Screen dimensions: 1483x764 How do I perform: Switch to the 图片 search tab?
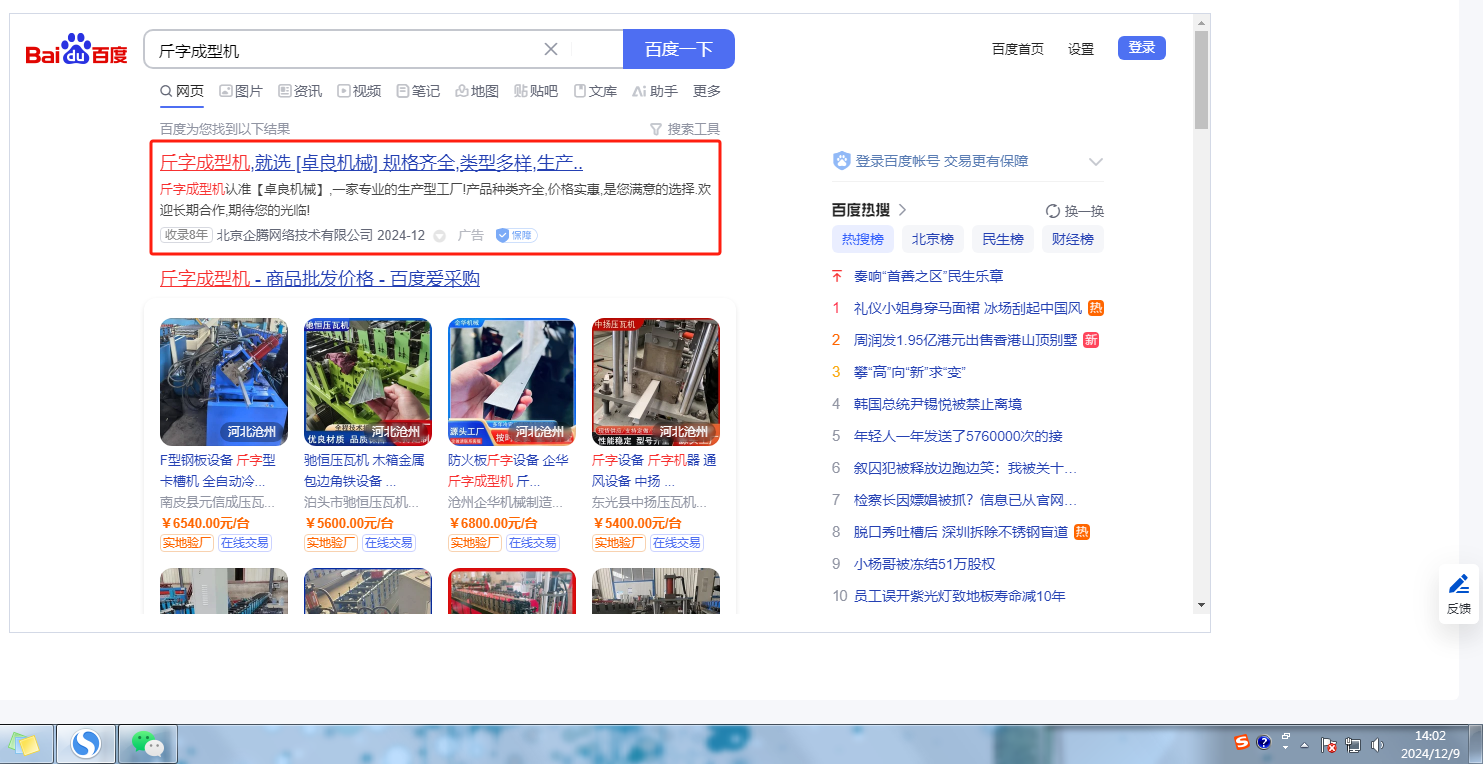coord(241,91)
